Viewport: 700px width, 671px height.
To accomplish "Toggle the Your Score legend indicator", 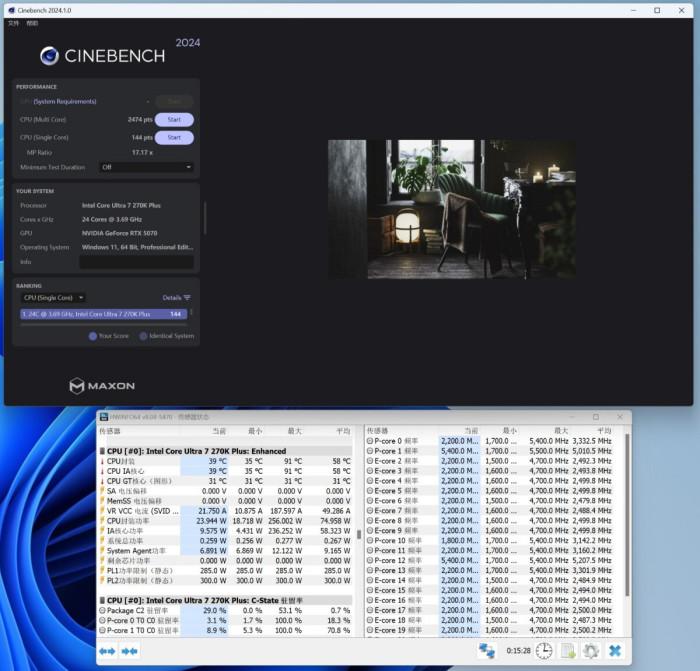I will (x=93, y=336).
